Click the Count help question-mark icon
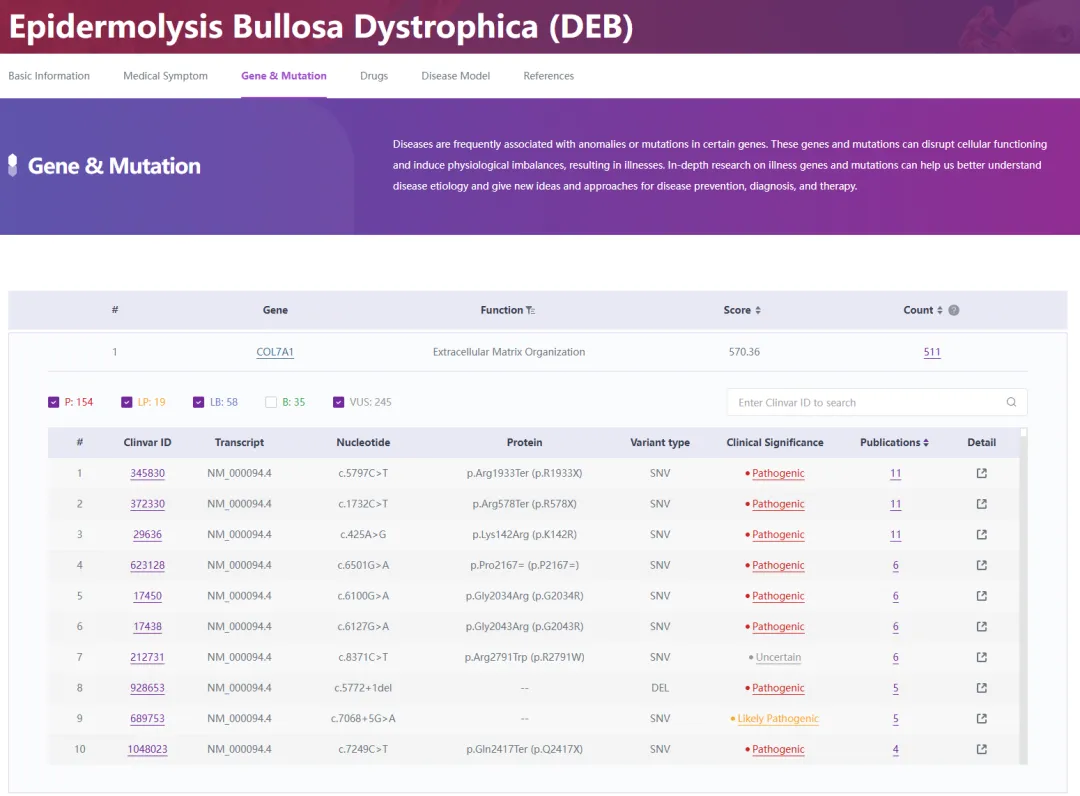 point(954,310)
